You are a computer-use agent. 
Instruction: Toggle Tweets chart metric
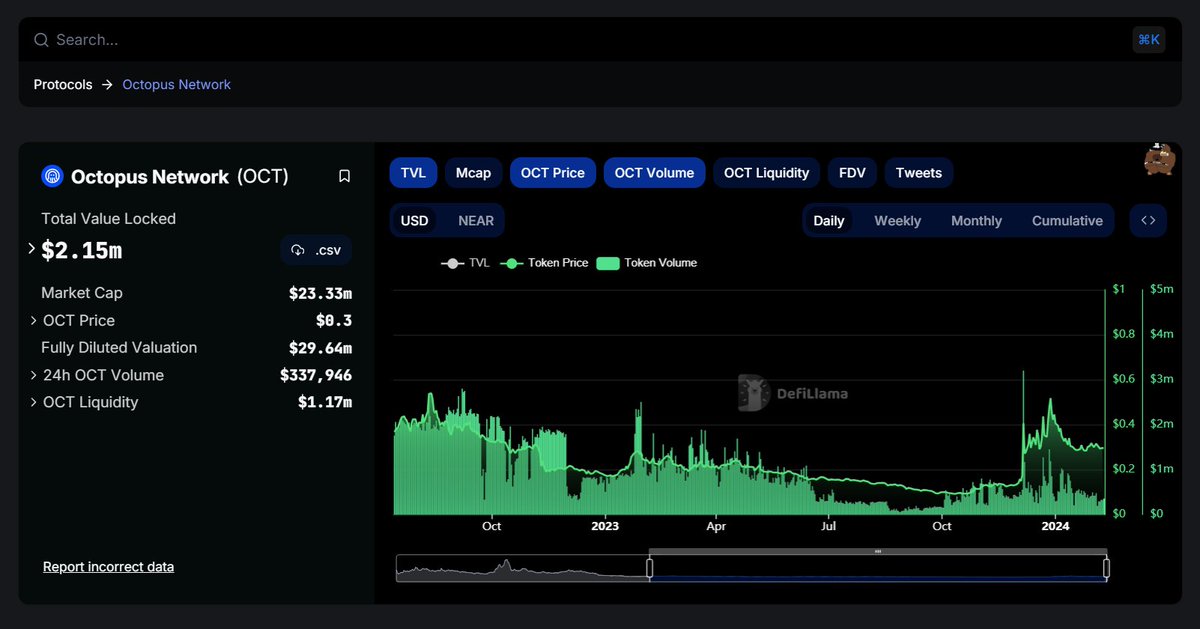(x=918, y=173)
